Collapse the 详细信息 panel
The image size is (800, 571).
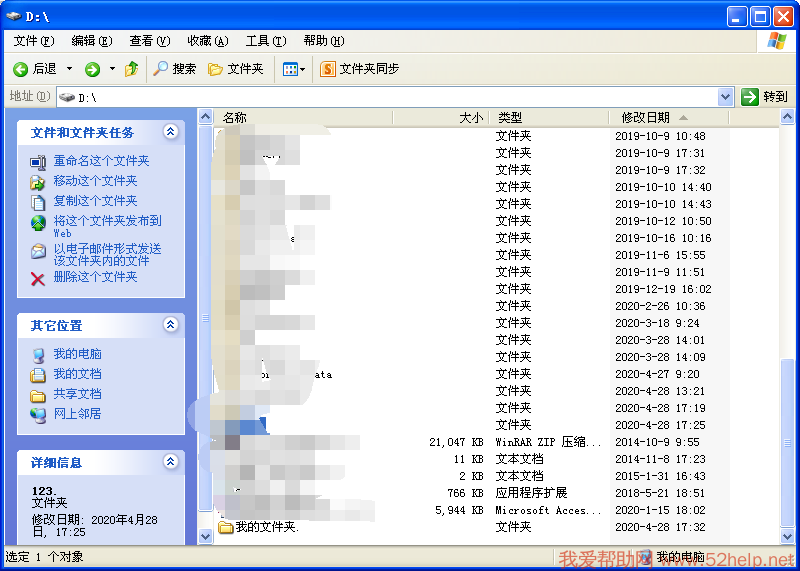[170, 462]
